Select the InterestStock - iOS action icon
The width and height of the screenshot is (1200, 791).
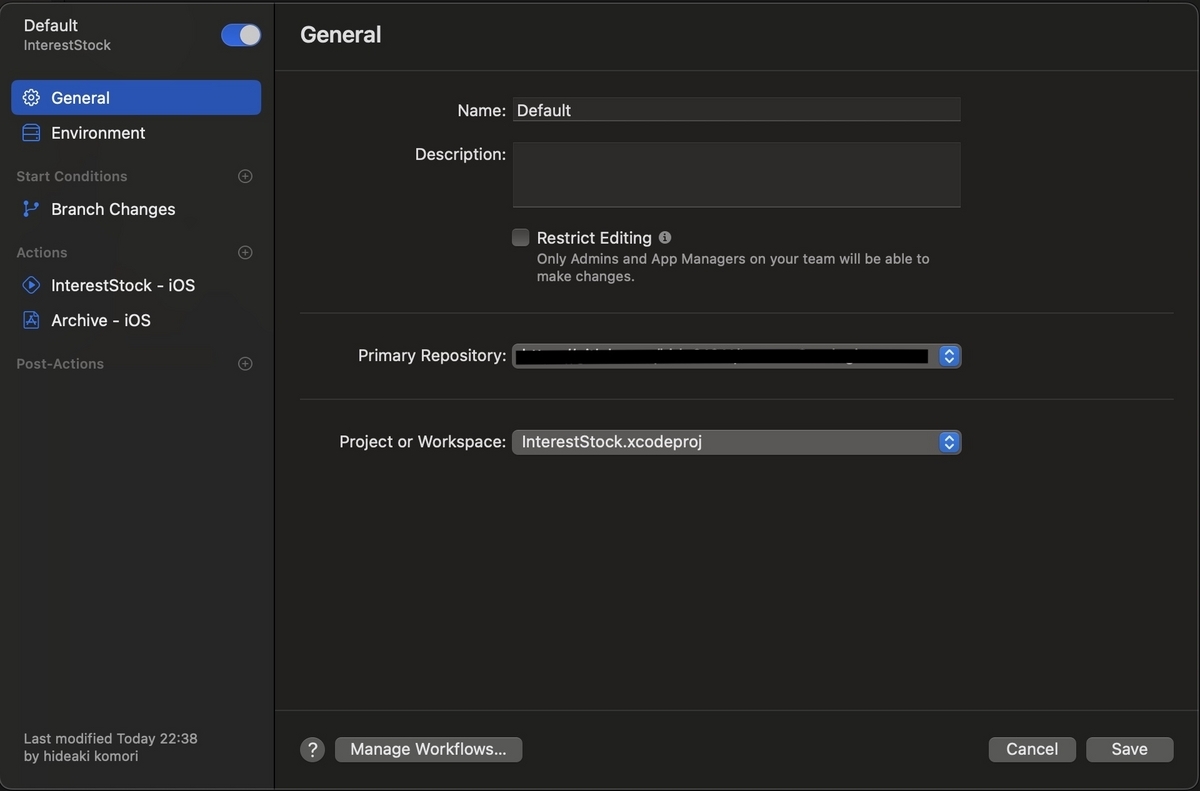pos(31,285)
